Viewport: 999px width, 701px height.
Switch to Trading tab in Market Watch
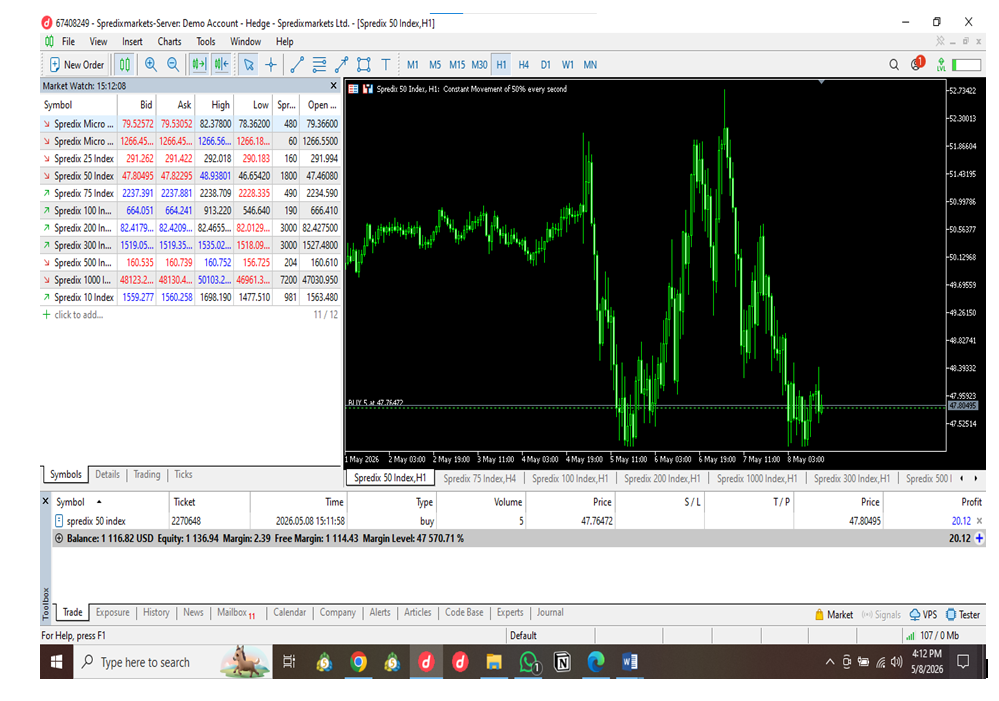(x=147, y=474)
